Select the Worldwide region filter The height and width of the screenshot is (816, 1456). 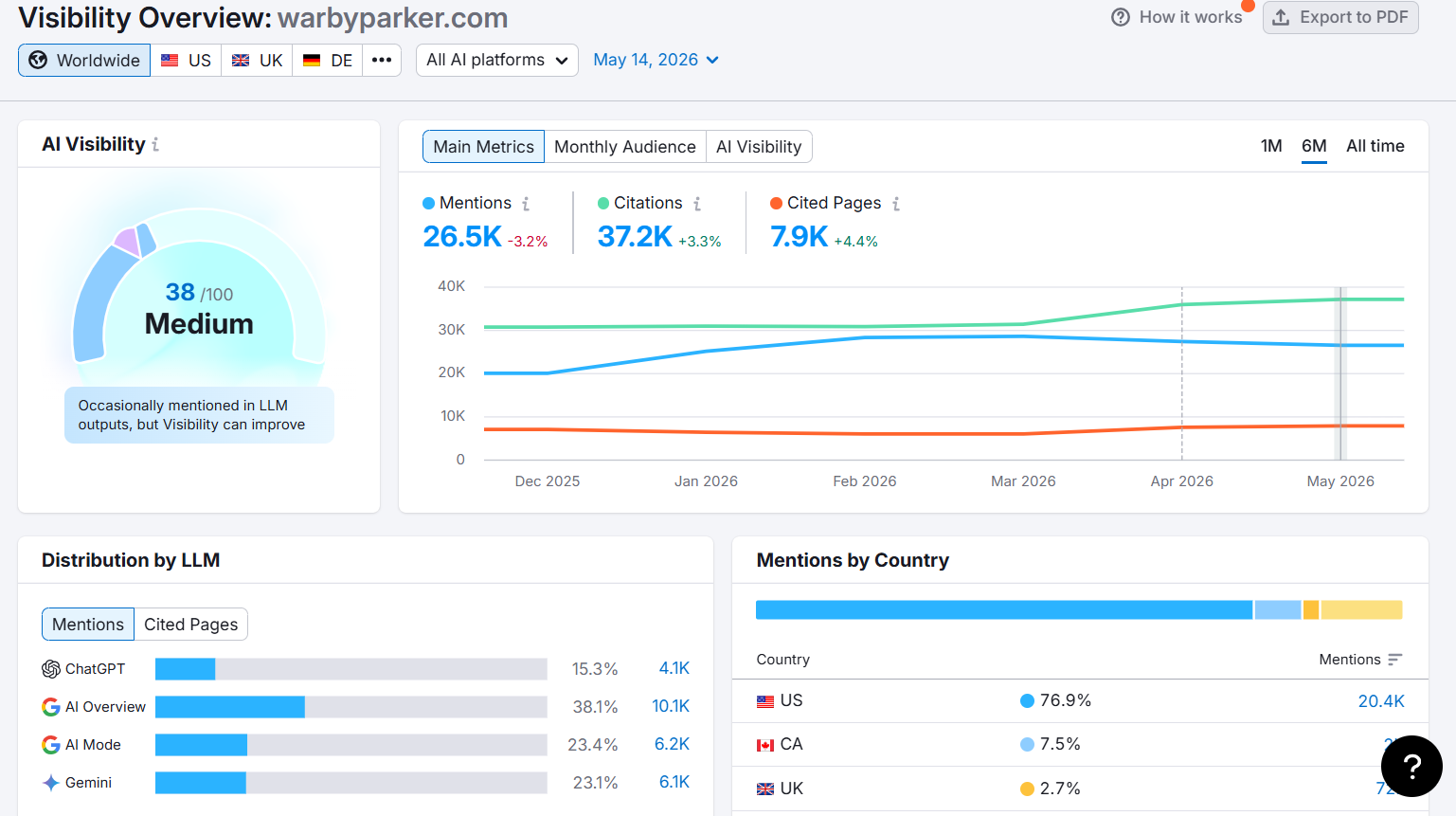(x=84, y=60)
